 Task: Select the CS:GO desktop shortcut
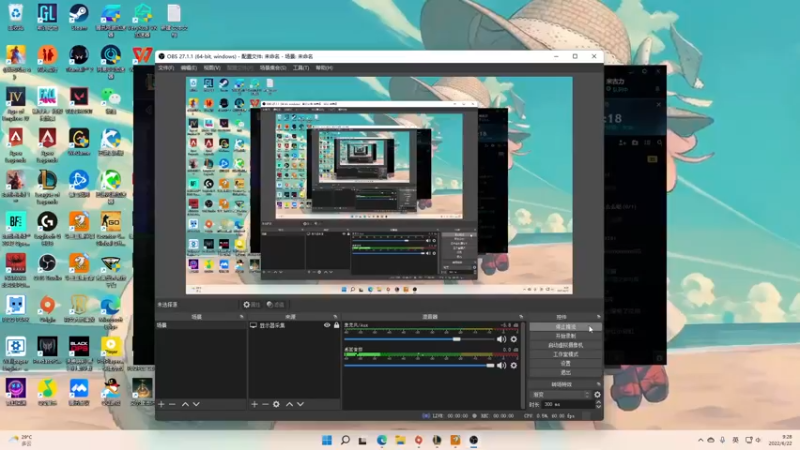tap(111, 229)
